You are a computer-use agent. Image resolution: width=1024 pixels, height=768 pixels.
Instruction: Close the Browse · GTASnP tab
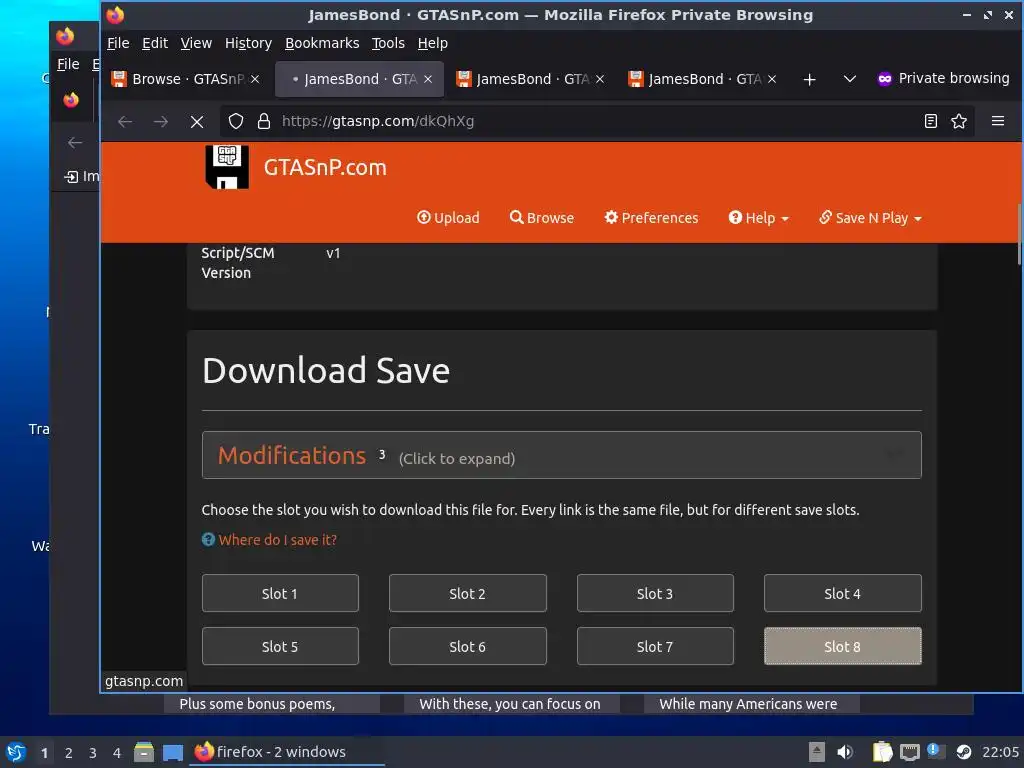(x=255, y=79)
